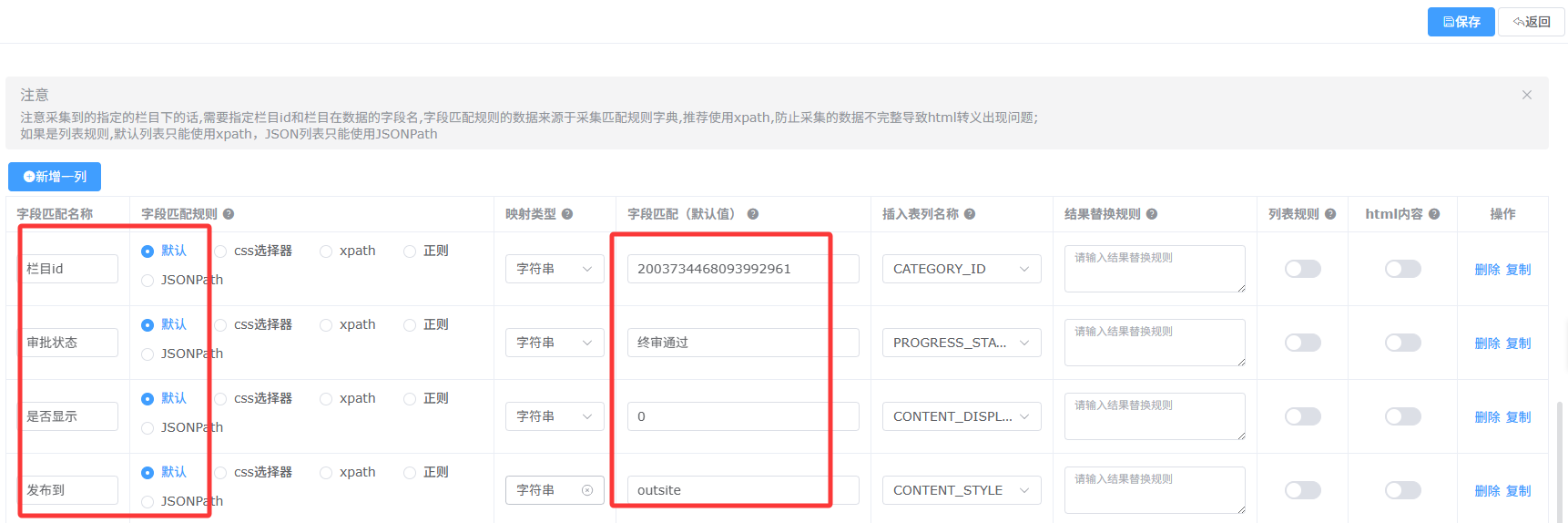Viewport: 1568px width, 523px height.
Task: Click the help icon beside 插入表列名称
Action: pyautogui.click(x=970, y=214)
